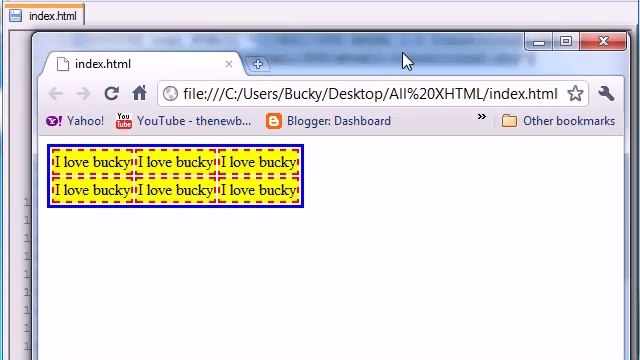Open the Blogger: Dashboard bookmark
Screen dimensions: 640x360
coord(328,121)
